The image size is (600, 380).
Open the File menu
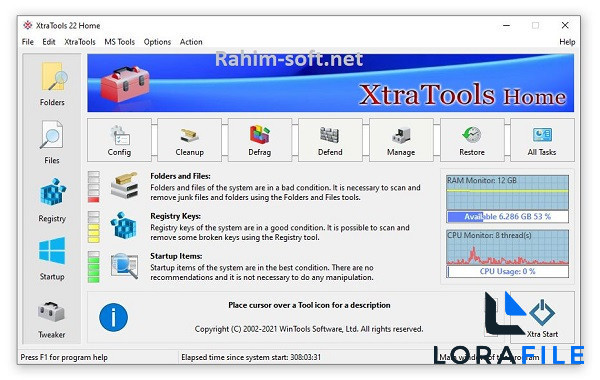pos(28,42)
